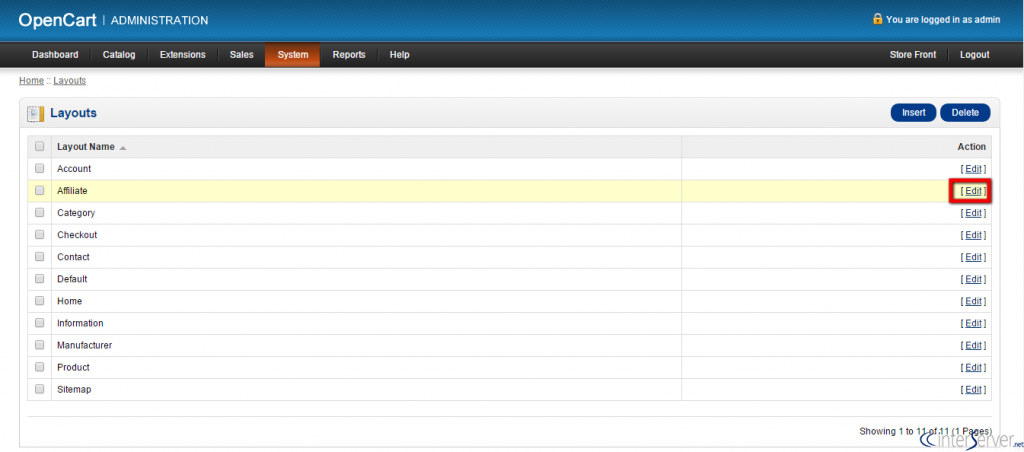The width and height of the screenshot is (1024, 452).
Task: Select the Checkout layout checkbox
Action: 39,234
